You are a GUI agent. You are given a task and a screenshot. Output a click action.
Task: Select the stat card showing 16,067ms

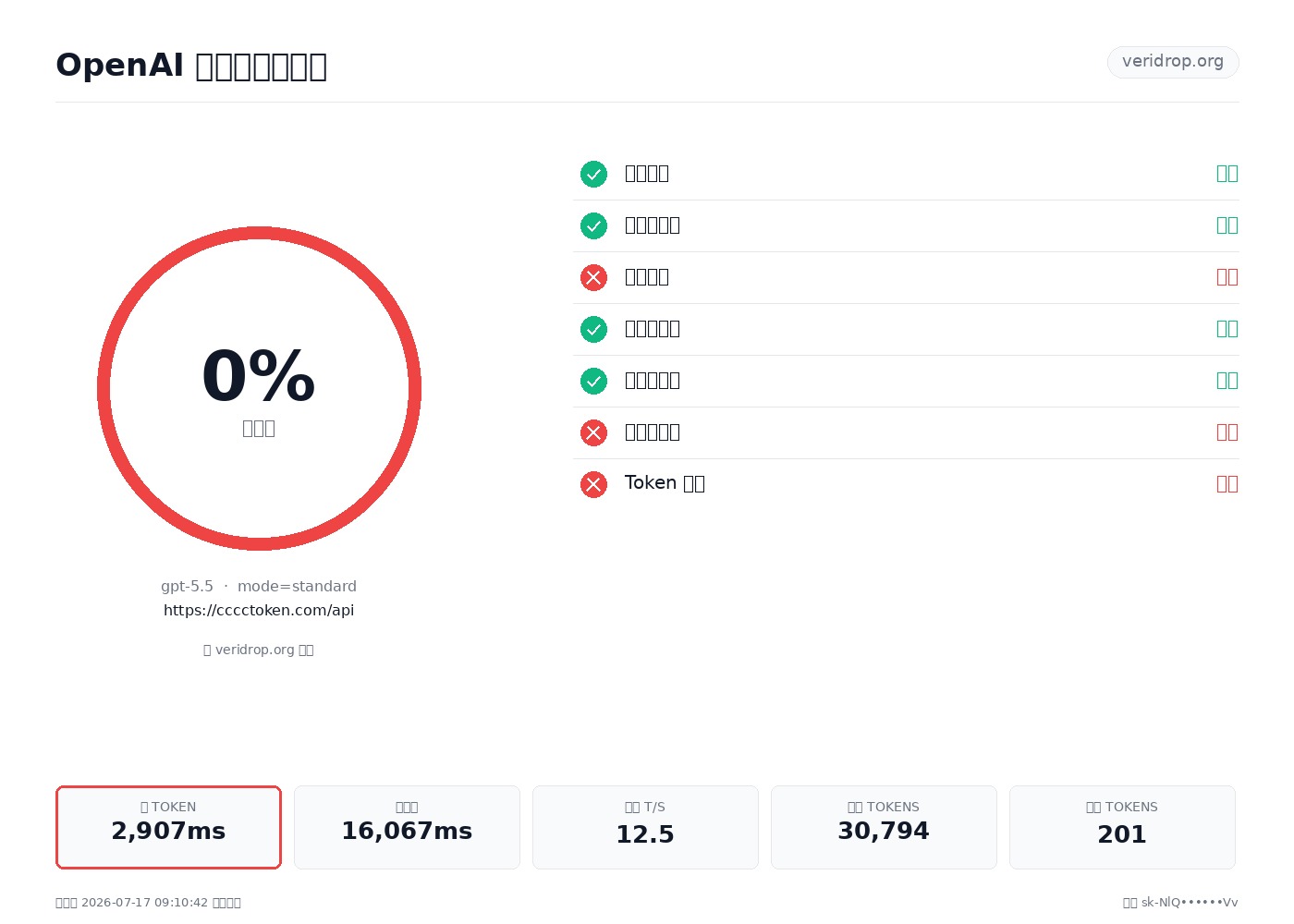click(407, 827)
